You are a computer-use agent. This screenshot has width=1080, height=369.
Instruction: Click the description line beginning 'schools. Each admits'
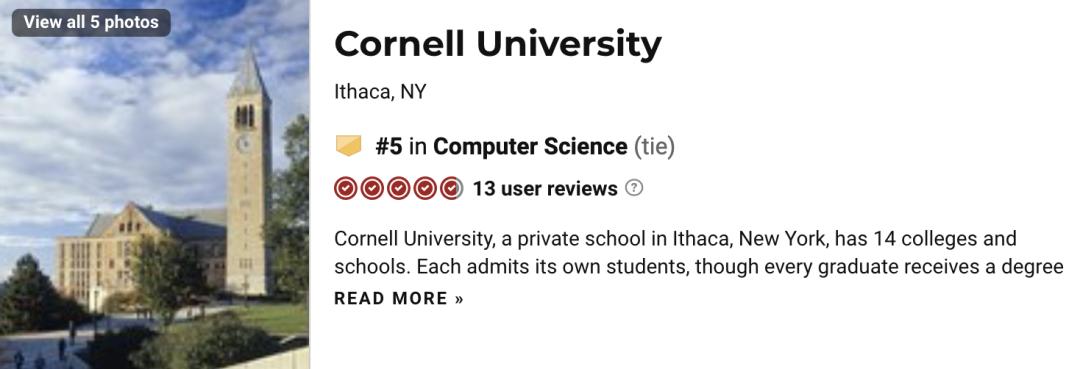[699, 266]
